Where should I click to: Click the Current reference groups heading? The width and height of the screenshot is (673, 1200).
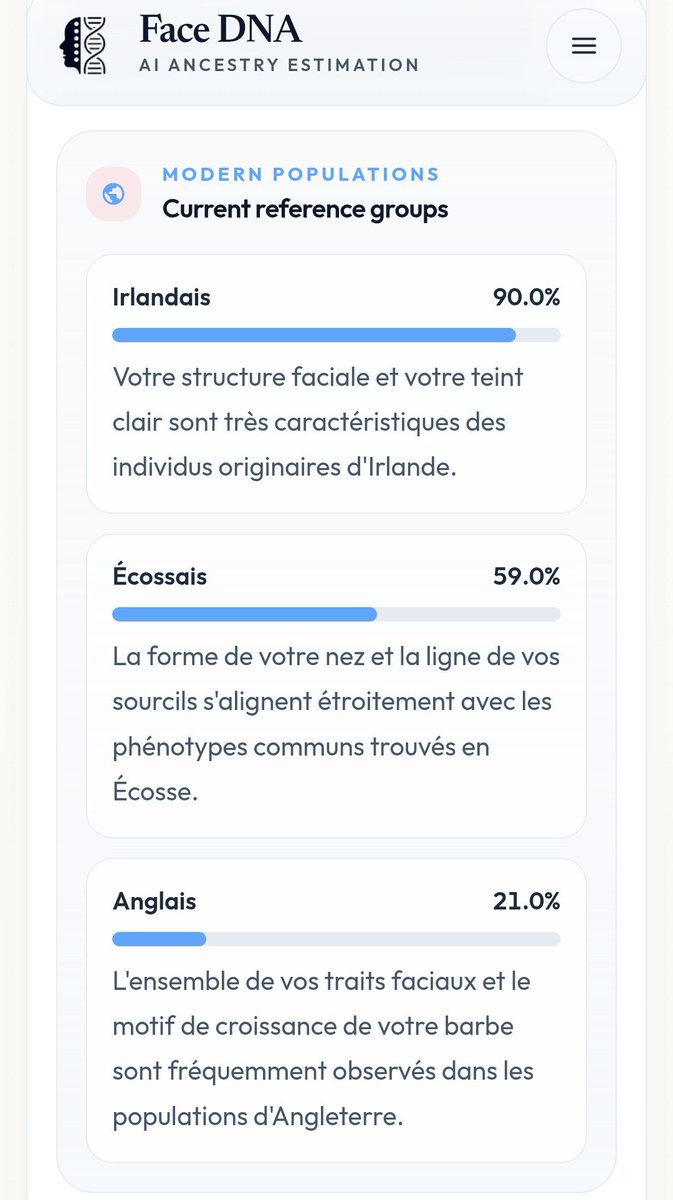coord(305,209)
